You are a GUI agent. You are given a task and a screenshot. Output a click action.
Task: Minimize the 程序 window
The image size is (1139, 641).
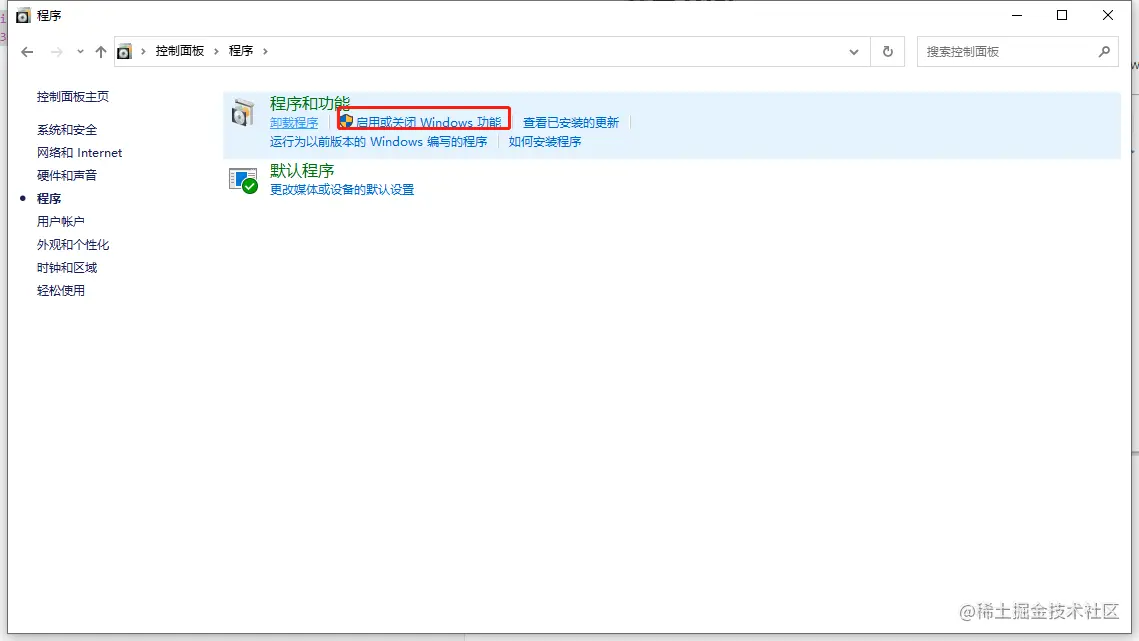pos(1017,15)
